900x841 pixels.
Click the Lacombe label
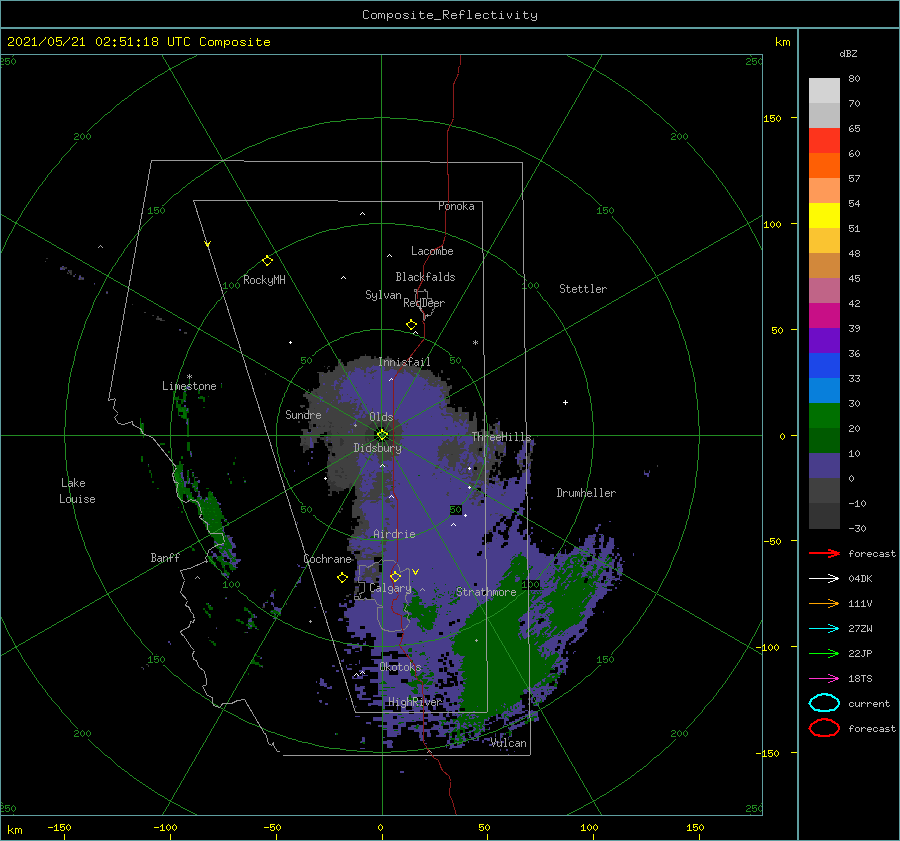pyautogui.click(x=432, y=251)
